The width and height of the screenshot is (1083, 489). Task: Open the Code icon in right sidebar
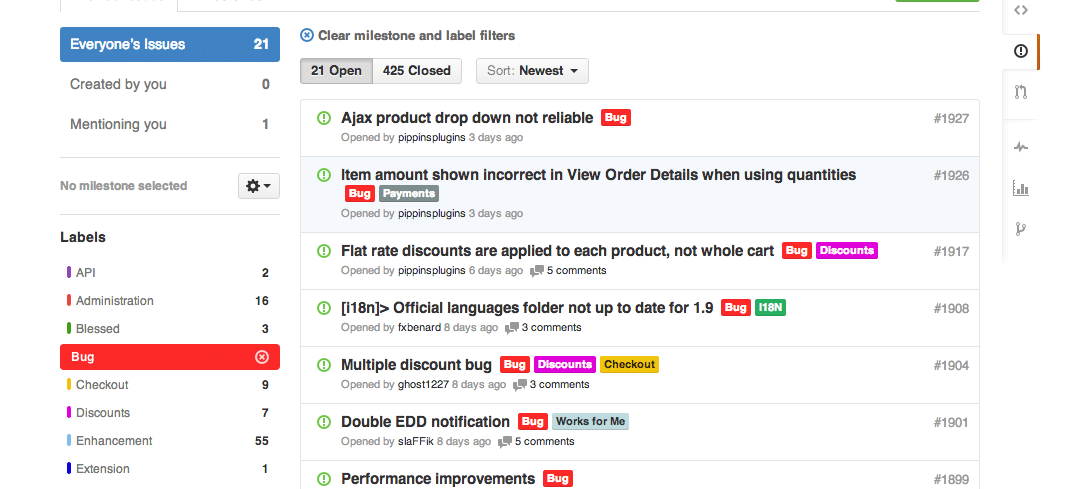click(1021, 10)
